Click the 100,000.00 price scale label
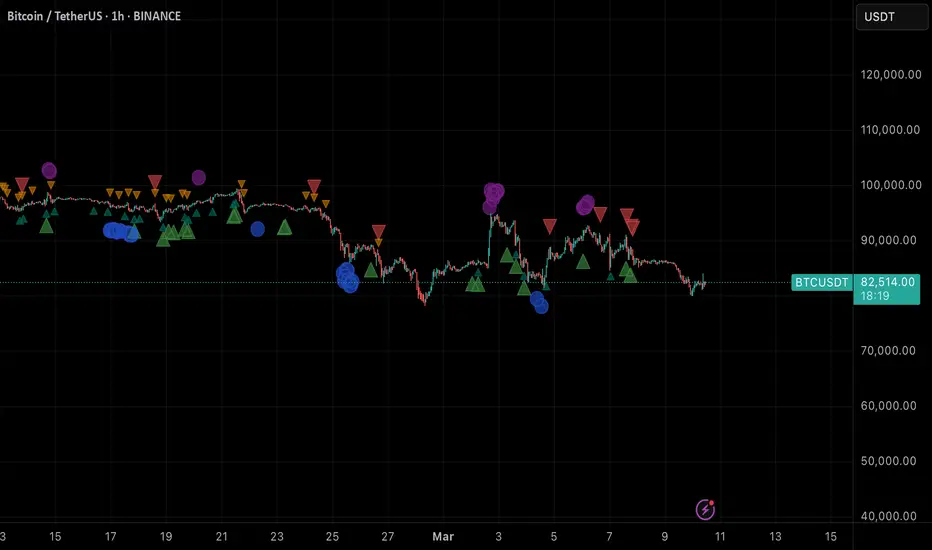 891,185
